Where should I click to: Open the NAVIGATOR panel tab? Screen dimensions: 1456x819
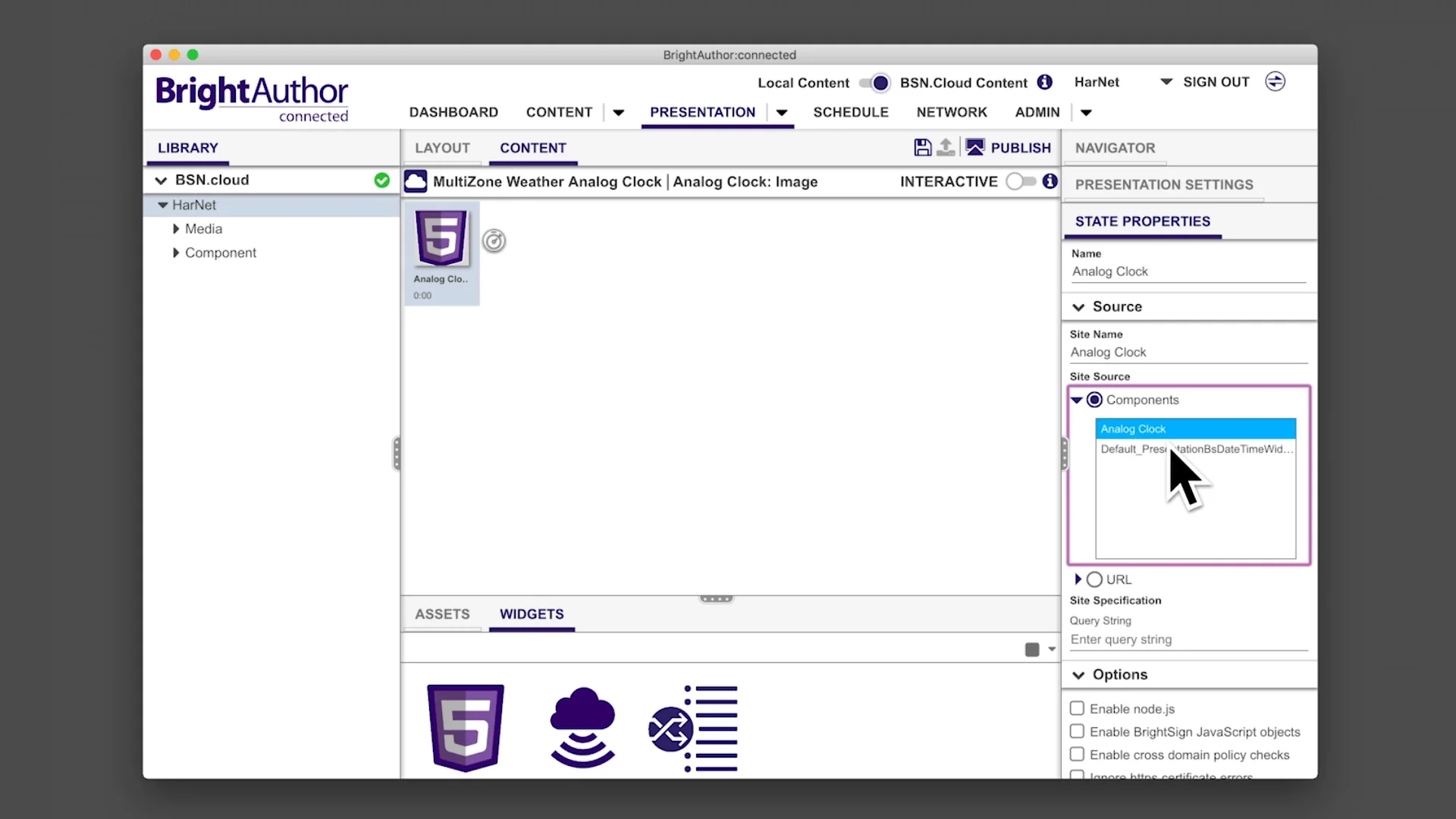click(x=1115, y=148)
